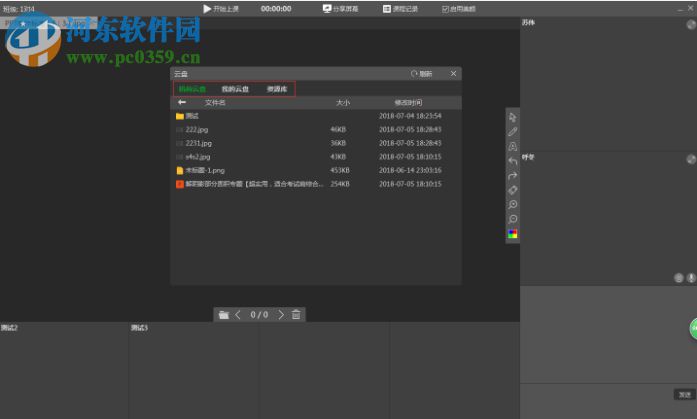Viewport: 697px width, 419px height.
Task: Click the round icon on top right video panel
Action: (x=691, y=24)
